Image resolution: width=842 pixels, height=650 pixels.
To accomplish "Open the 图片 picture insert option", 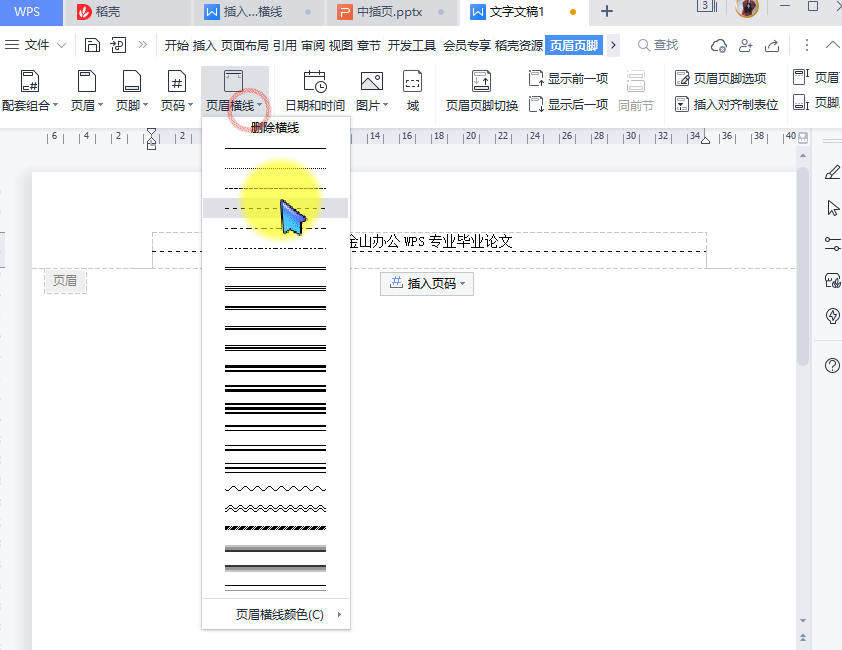I will pyautogui.click(x=372, y=90).
